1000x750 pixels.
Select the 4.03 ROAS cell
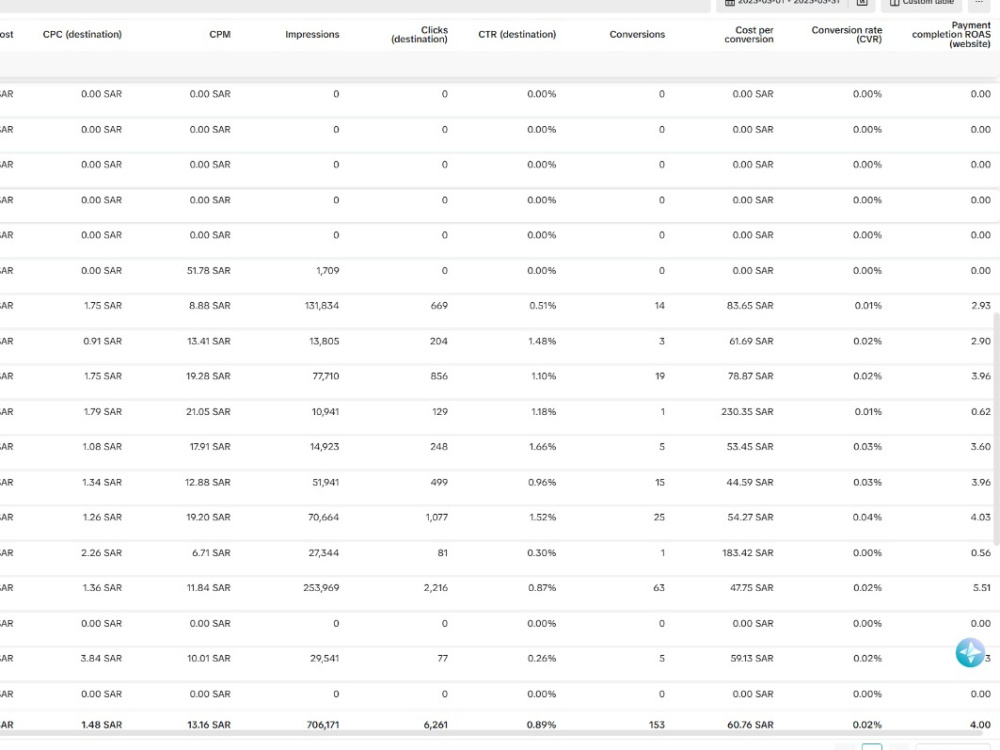tap(981, 518)
